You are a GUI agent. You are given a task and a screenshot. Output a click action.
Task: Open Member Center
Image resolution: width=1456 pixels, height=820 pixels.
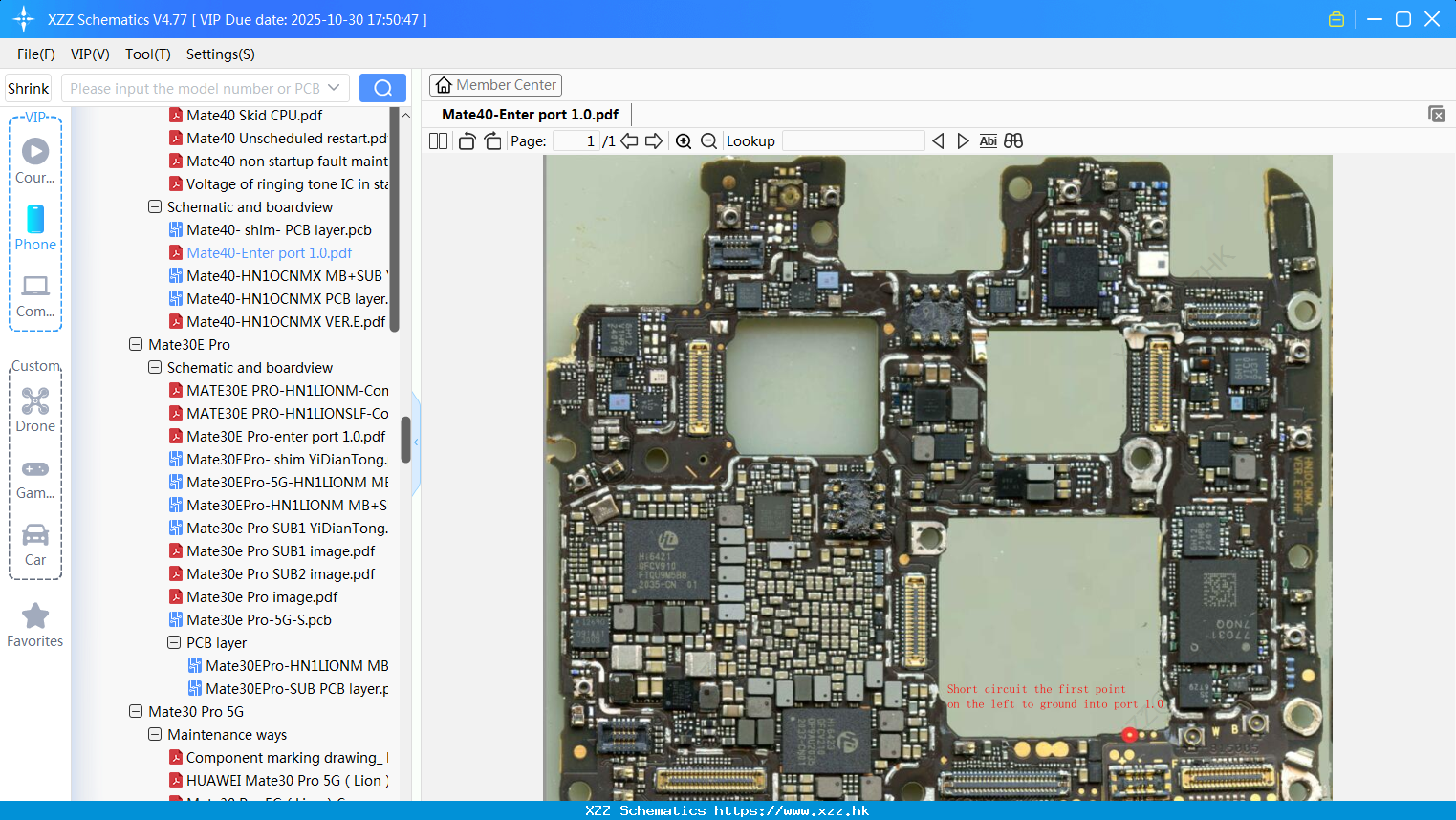[495, 85]
